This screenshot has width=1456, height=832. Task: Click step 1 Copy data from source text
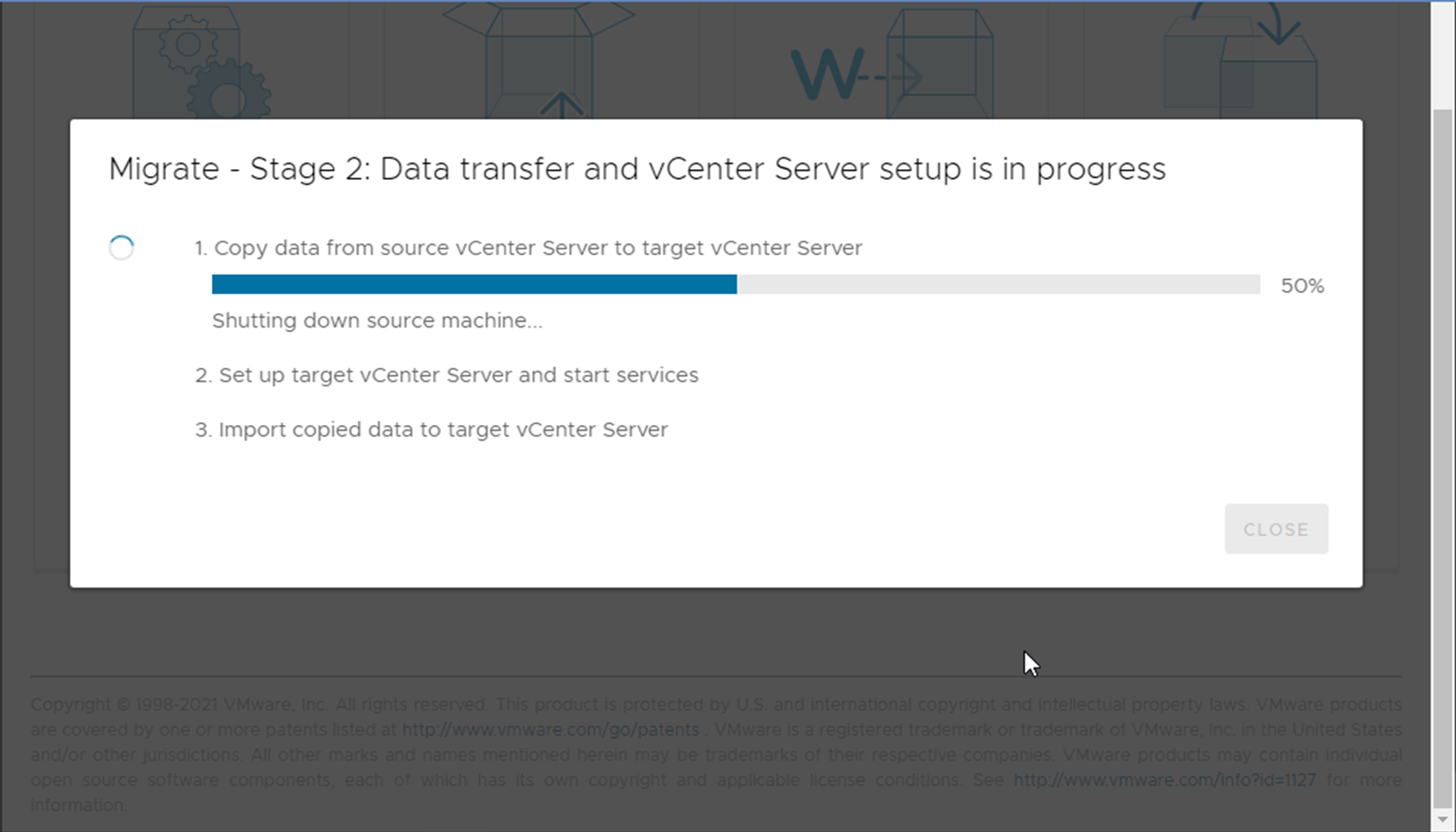coord(529,248)
